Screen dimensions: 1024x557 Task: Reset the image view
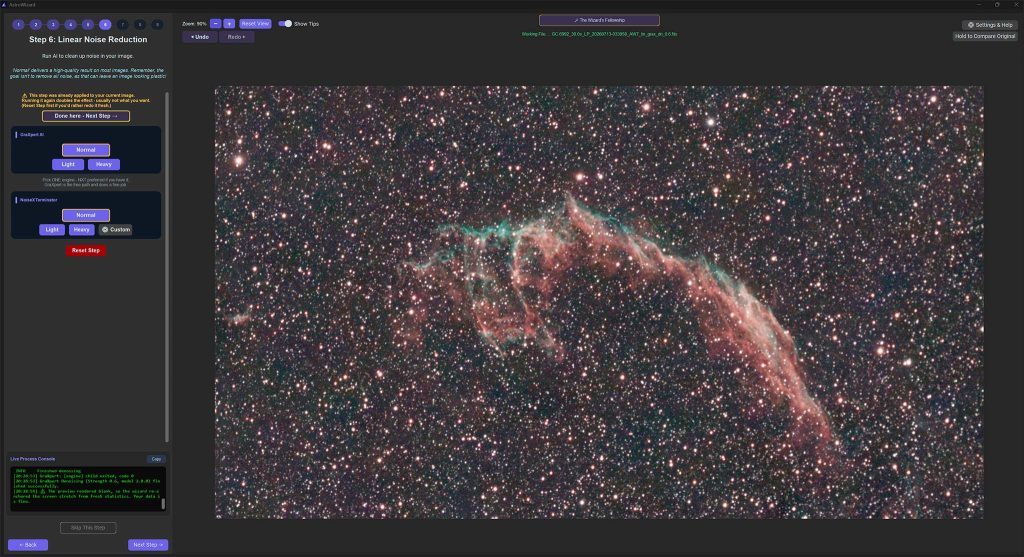click(255, 24)
